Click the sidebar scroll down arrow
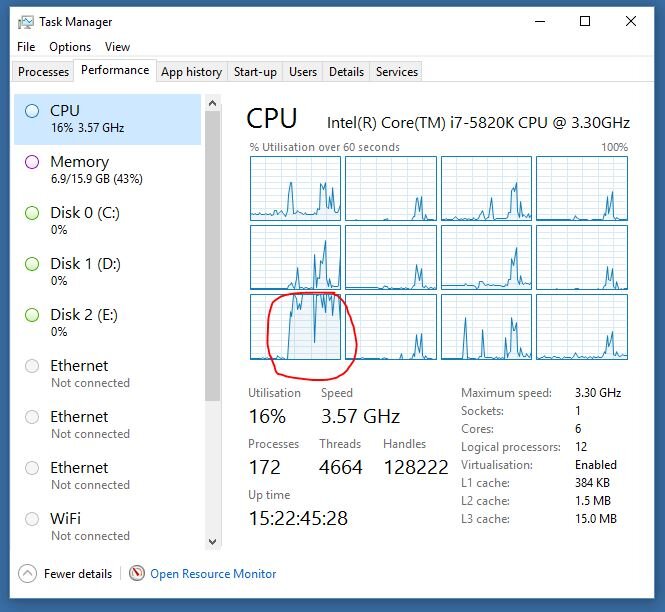This screenshot has height=612, width=665. coord(212,542)
